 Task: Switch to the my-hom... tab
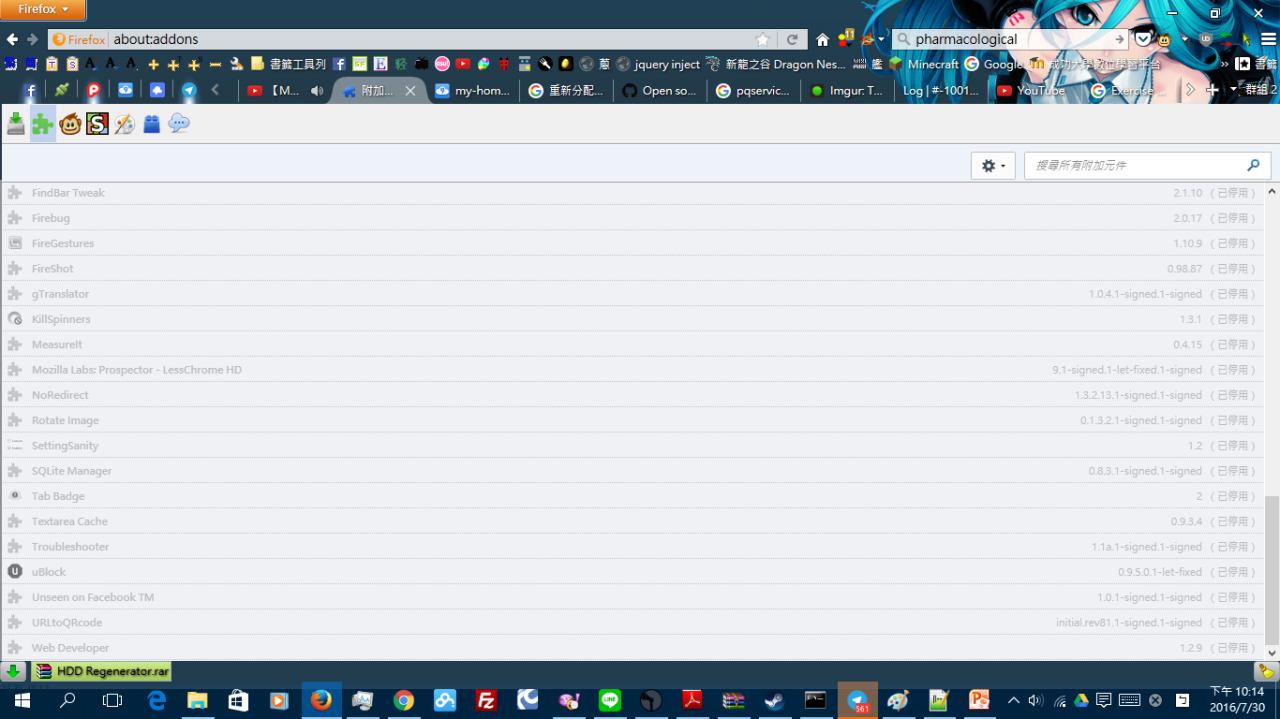coord(473,90)
